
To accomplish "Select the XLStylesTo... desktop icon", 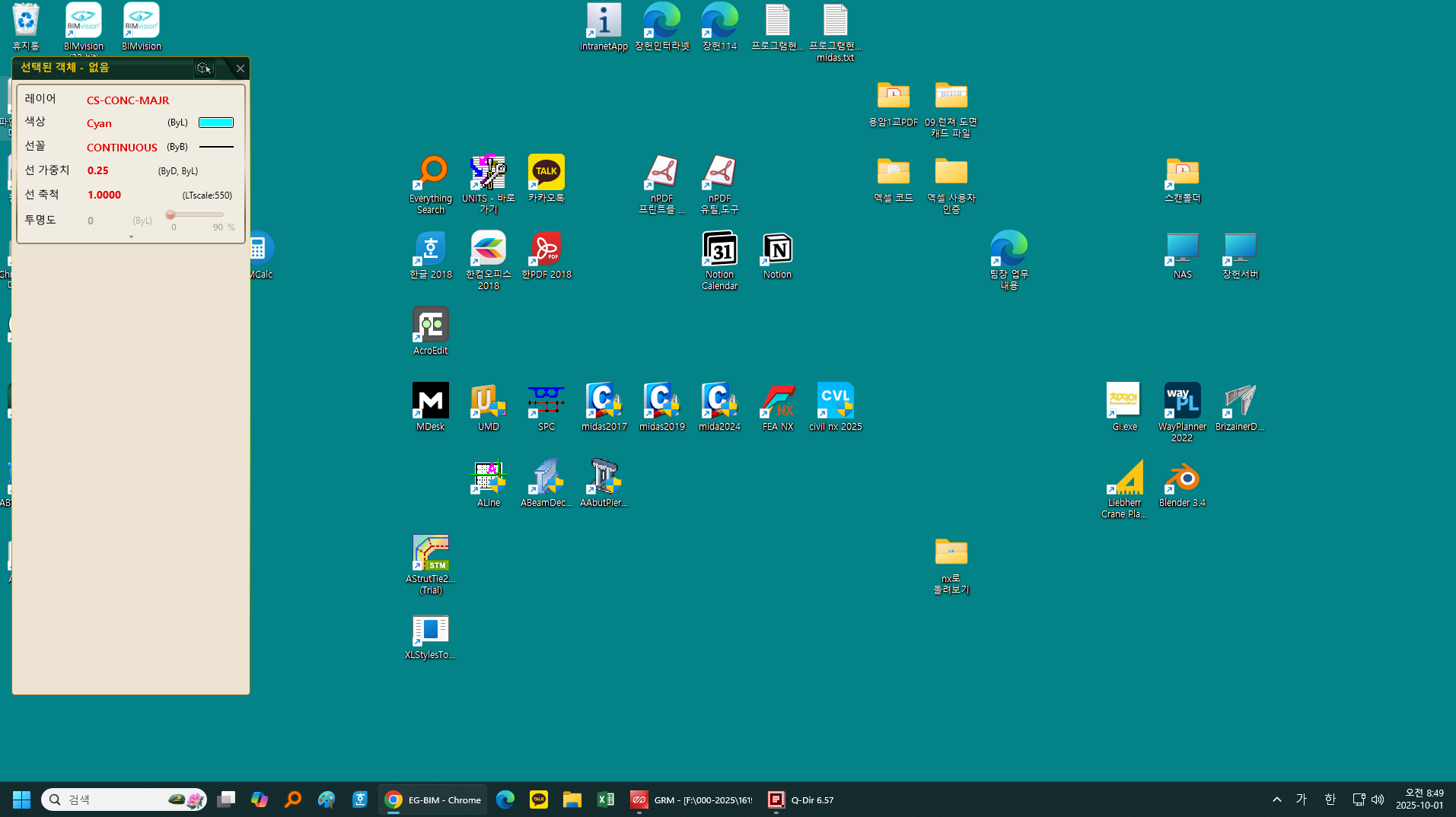I will pos(431,636).
